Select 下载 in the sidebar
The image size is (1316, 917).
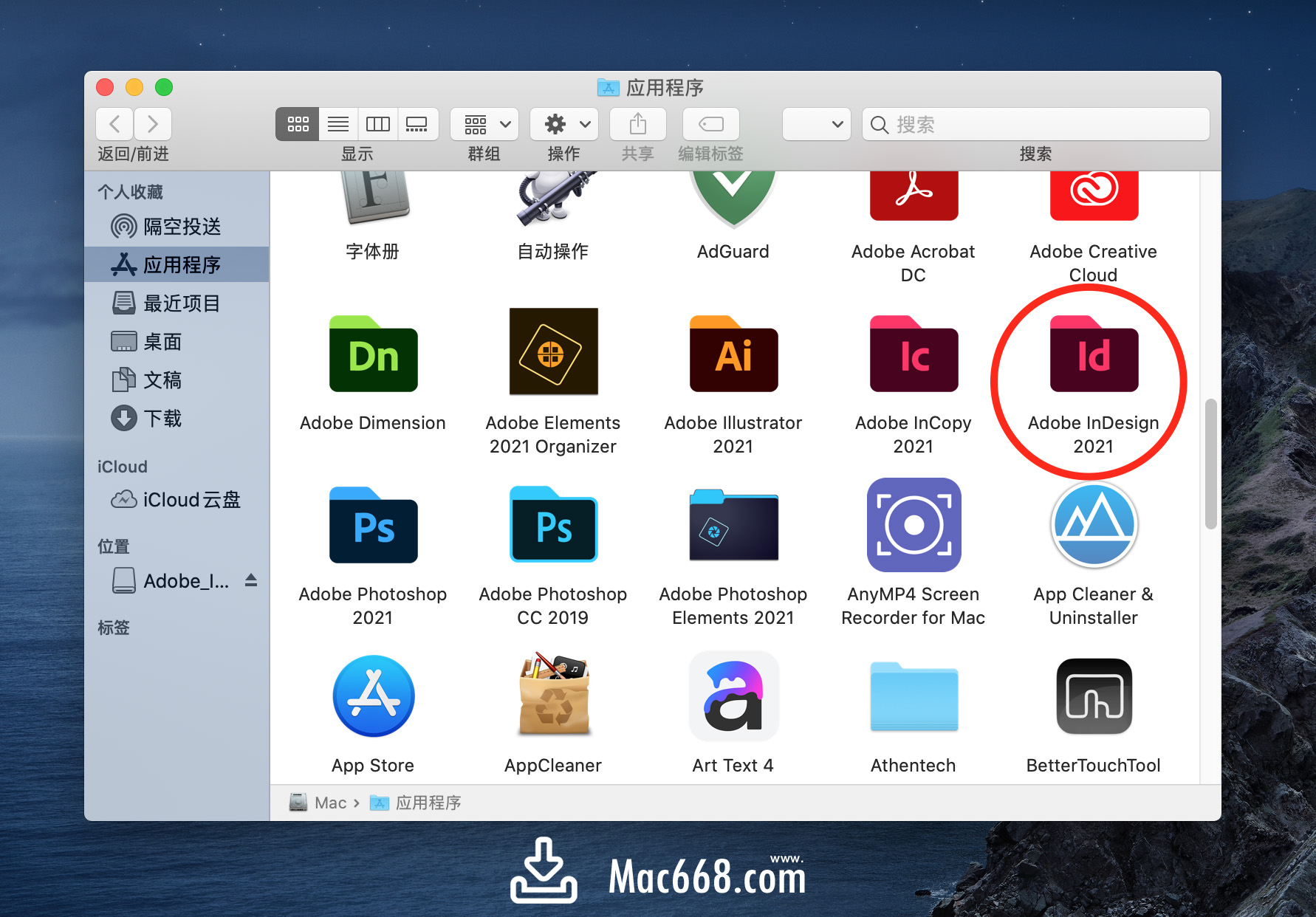pyautogui.click(x=177, y=419)
